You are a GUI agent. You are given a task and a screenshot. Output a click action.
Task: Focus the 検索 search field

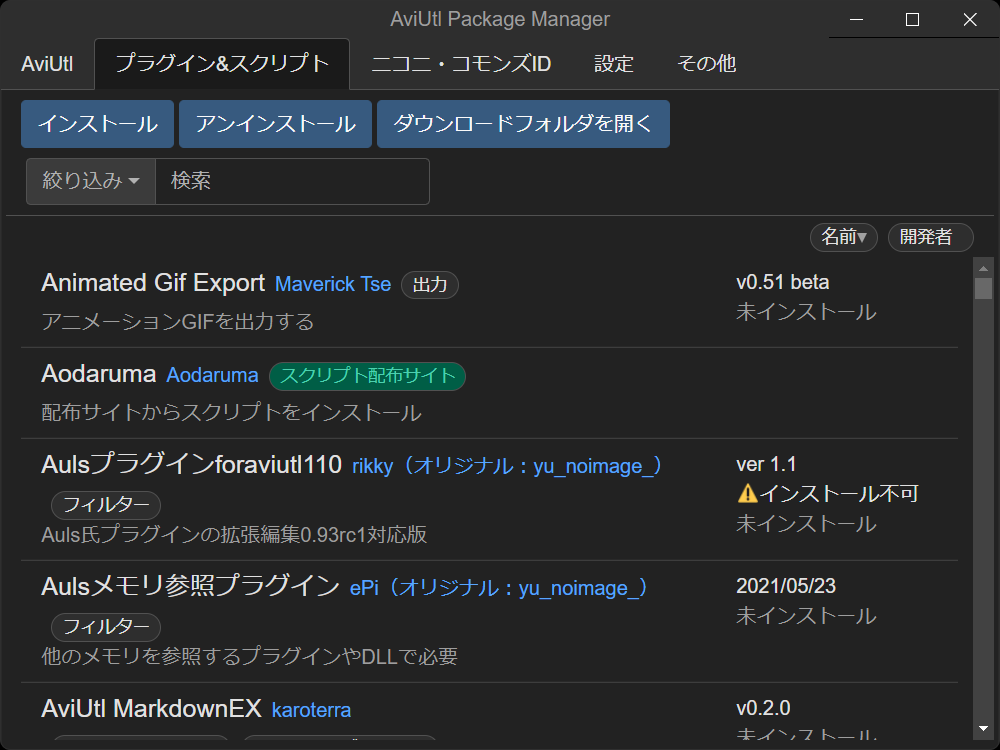tap(292, 181)
